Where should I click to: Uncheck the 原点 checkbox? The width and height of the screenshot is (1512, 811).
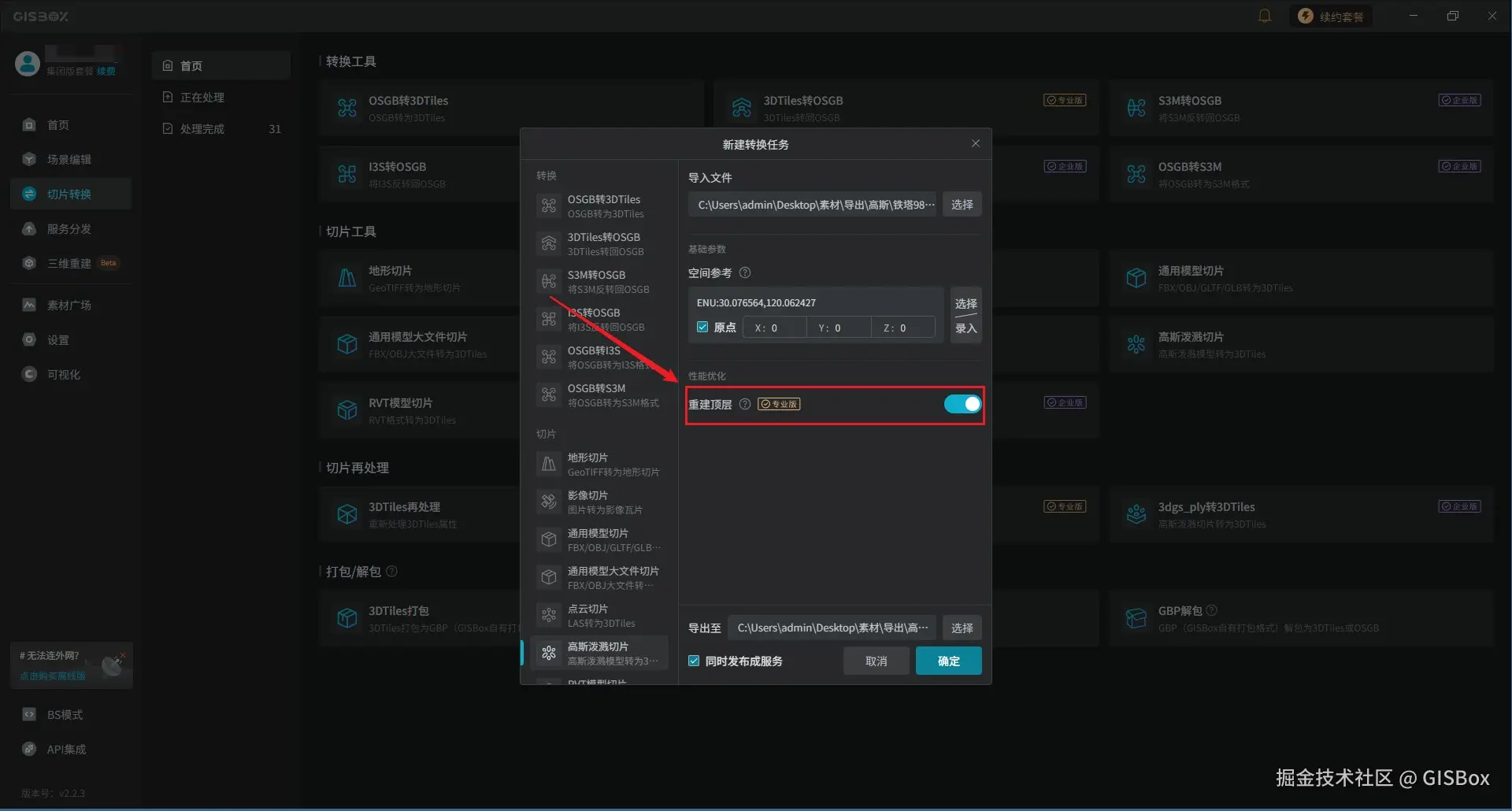pos(702,327)
